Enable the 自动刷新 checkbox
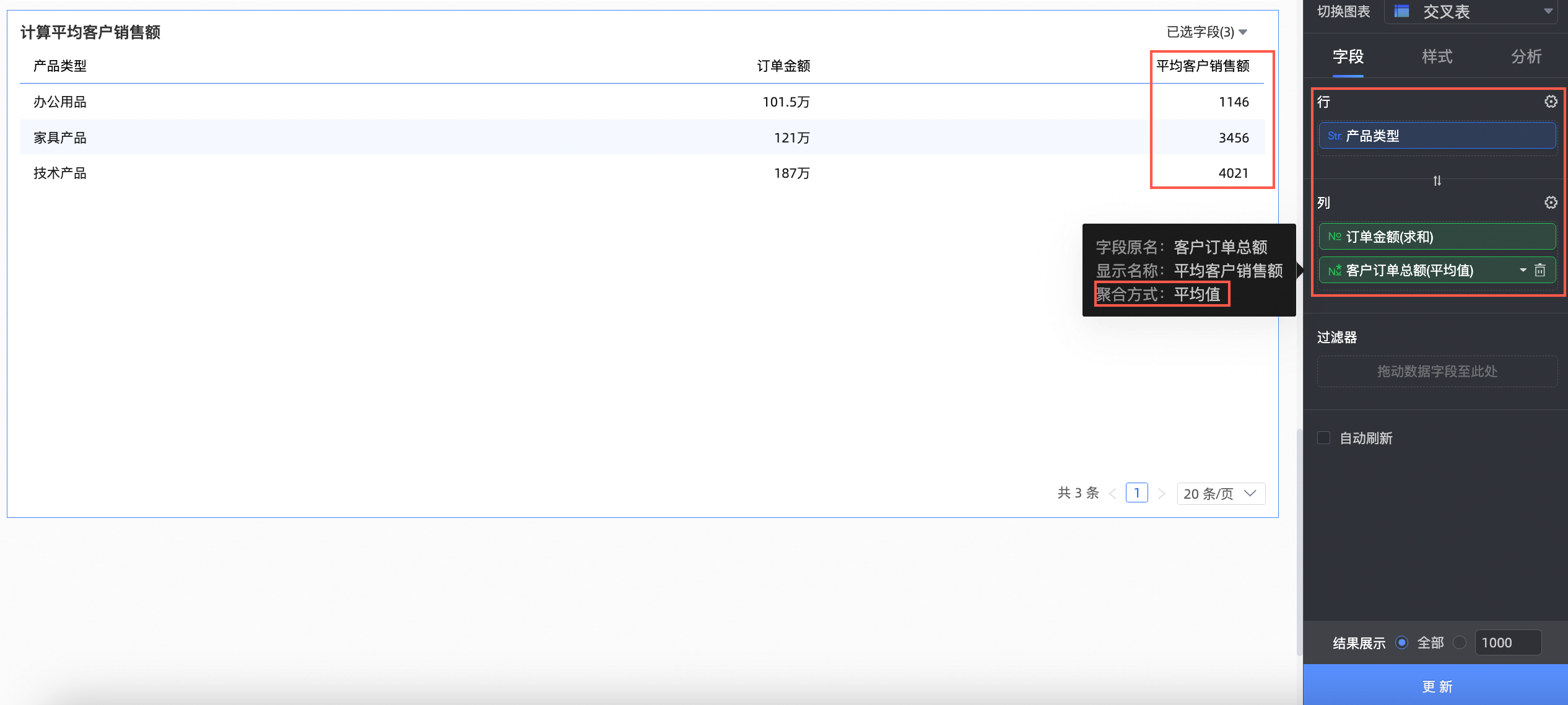The width and height of the screenshot is (1568, 705). point(1323,438)
